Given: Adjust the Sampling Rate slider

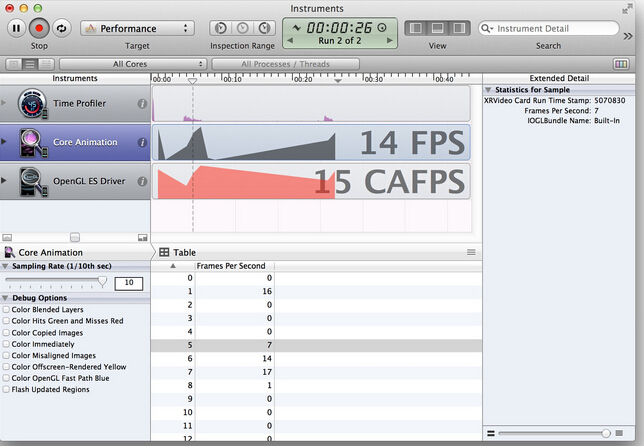Looking at the screenshot, I should 103,283.
